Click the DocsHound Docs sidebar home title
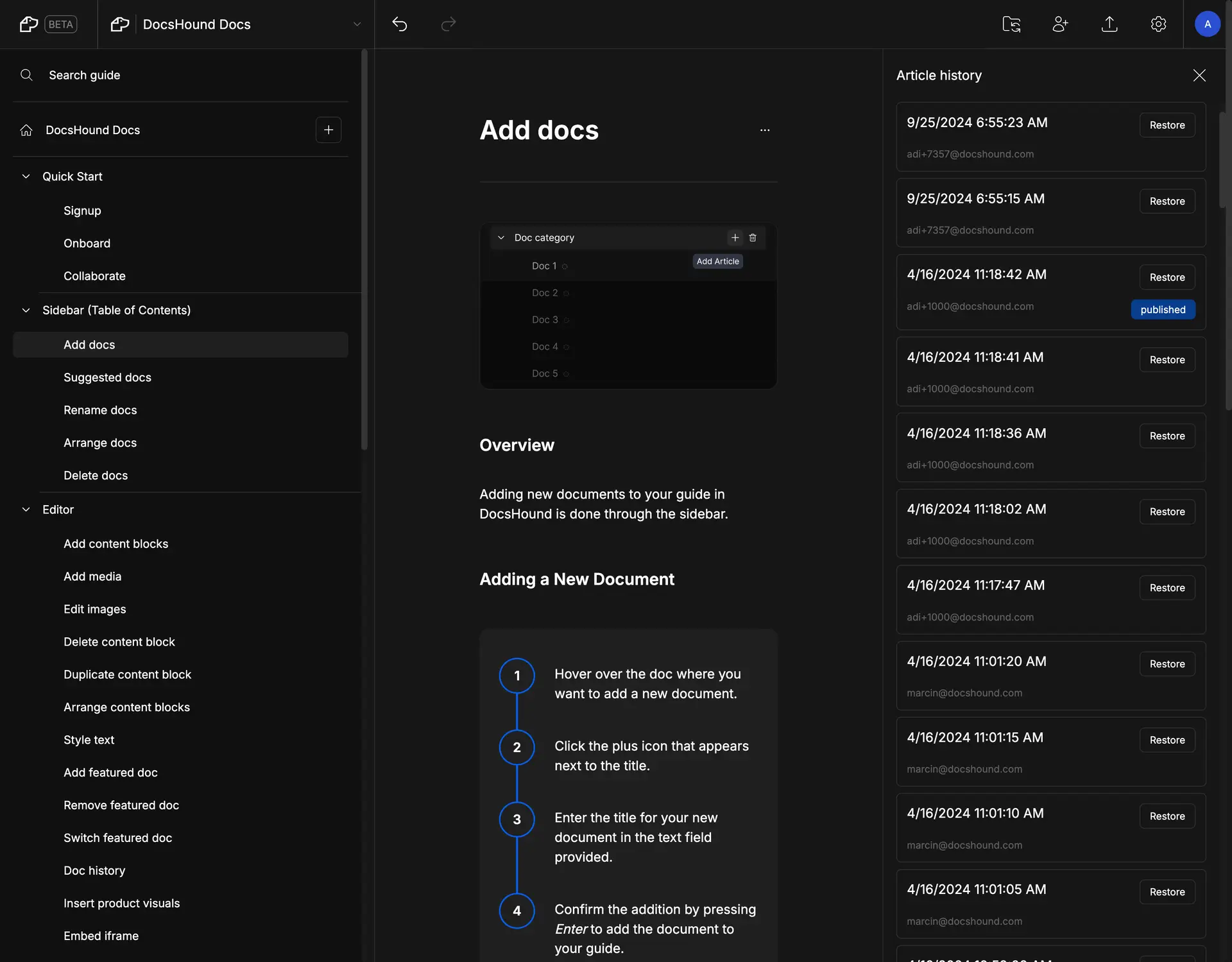This screenshot has height=962, width=1232. pyautogui.click(x=92, y=130)
